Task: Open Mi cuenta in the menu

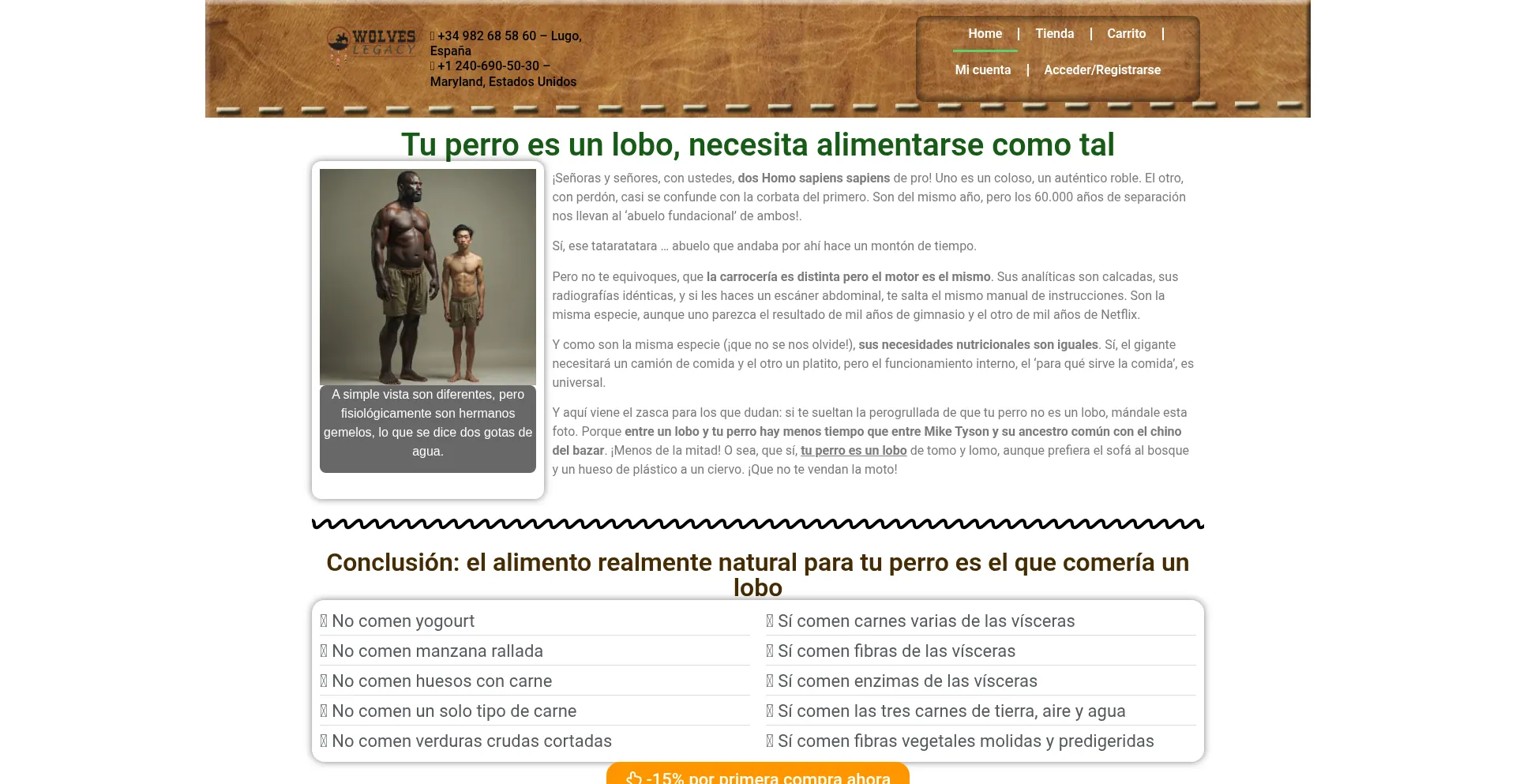Action: pyautogui.click(x=983, y=70)
